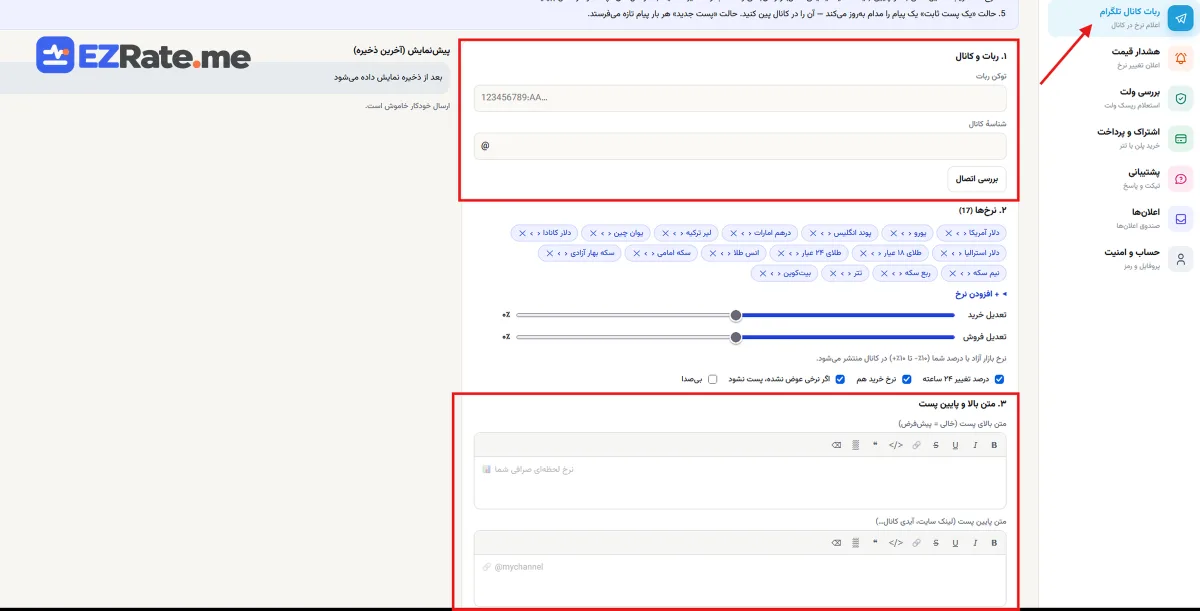
Task: Click spoiler icon in the متن بالای پست editor
Action: tap(855, 445)
